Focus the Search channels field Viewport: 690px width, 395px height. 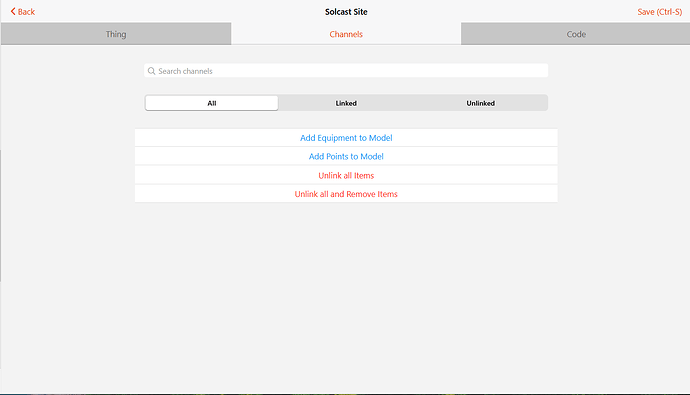coord(346,71)
